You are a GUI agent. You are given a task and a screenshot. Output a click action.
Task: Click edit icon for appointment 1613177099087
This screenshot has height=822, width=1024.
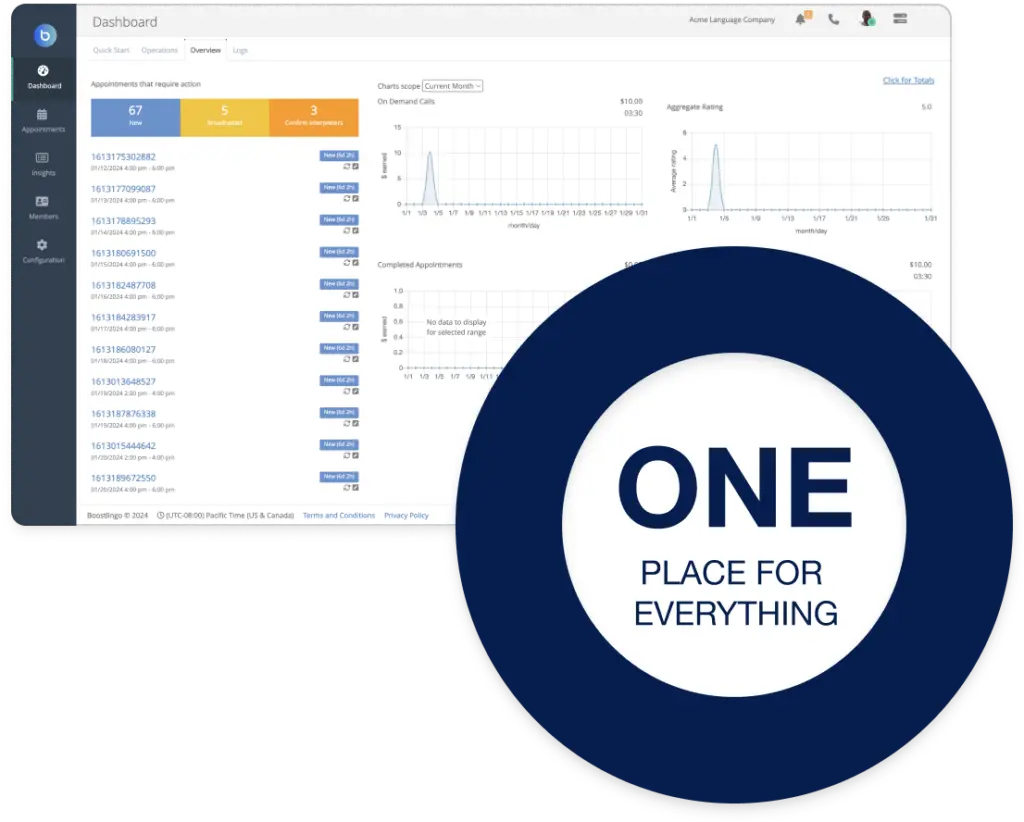[355, 198]
